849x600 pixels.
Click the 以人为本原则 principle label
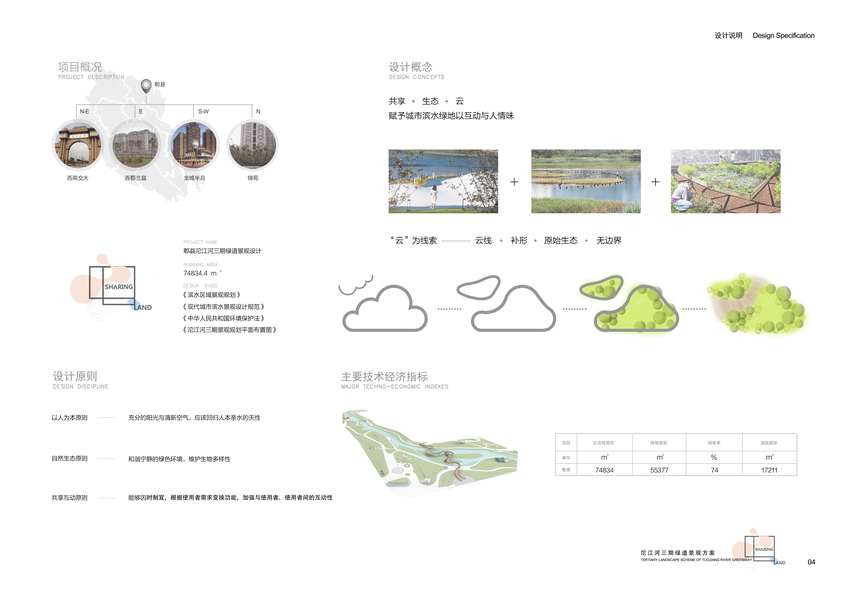click(69, 418)
